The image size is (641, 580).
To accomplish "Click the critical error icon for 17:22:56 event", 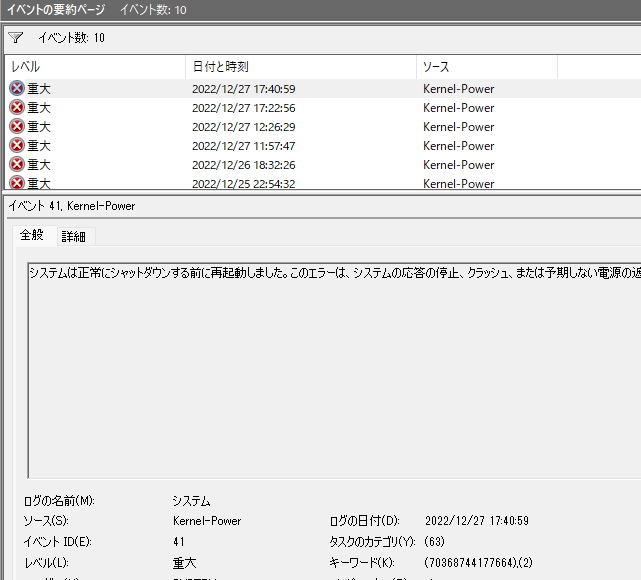I will pos(17,107).
